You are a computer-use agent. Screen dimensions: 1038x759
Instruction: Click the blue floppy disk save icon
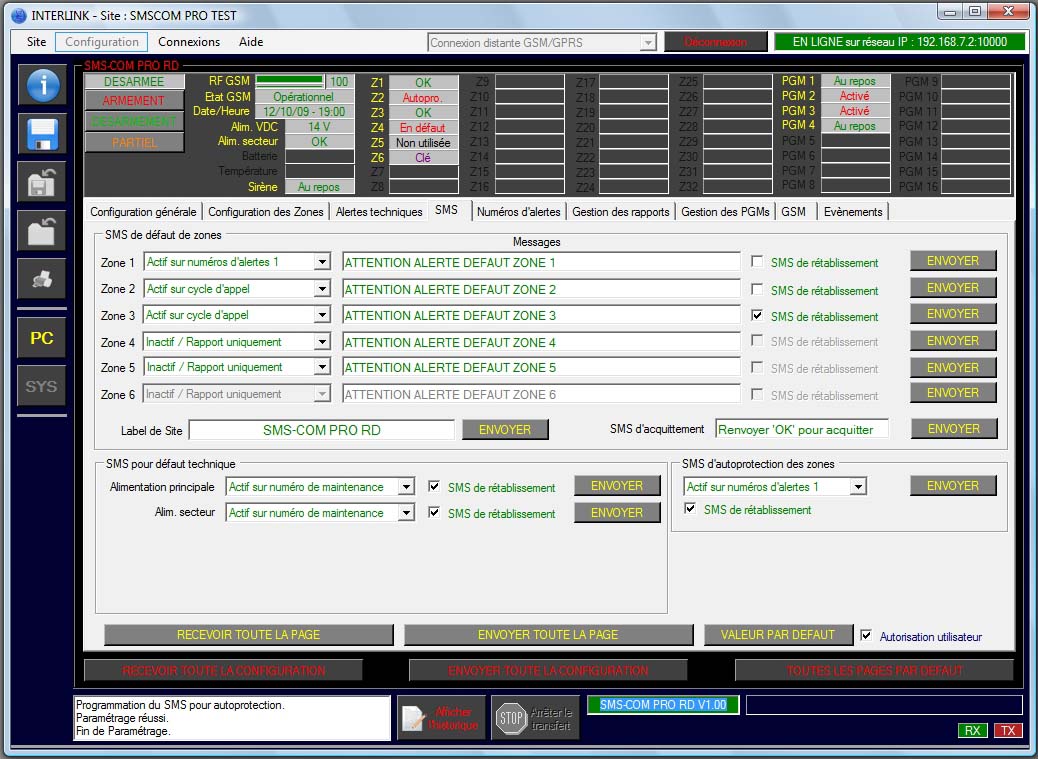42,133
